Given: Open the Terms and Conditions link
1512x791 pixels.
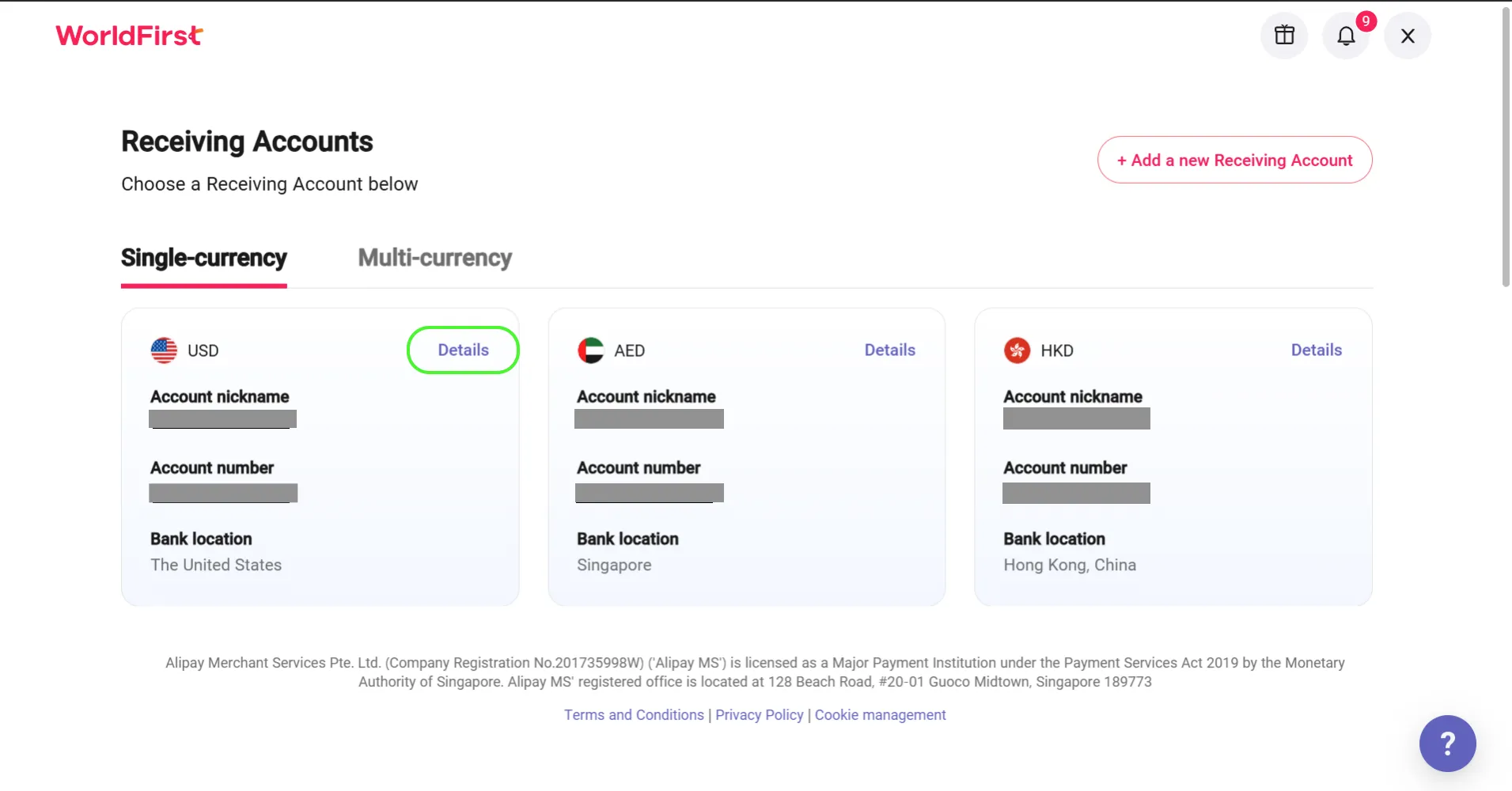Looking at the screenshot, I should click(x=634, y=715).
